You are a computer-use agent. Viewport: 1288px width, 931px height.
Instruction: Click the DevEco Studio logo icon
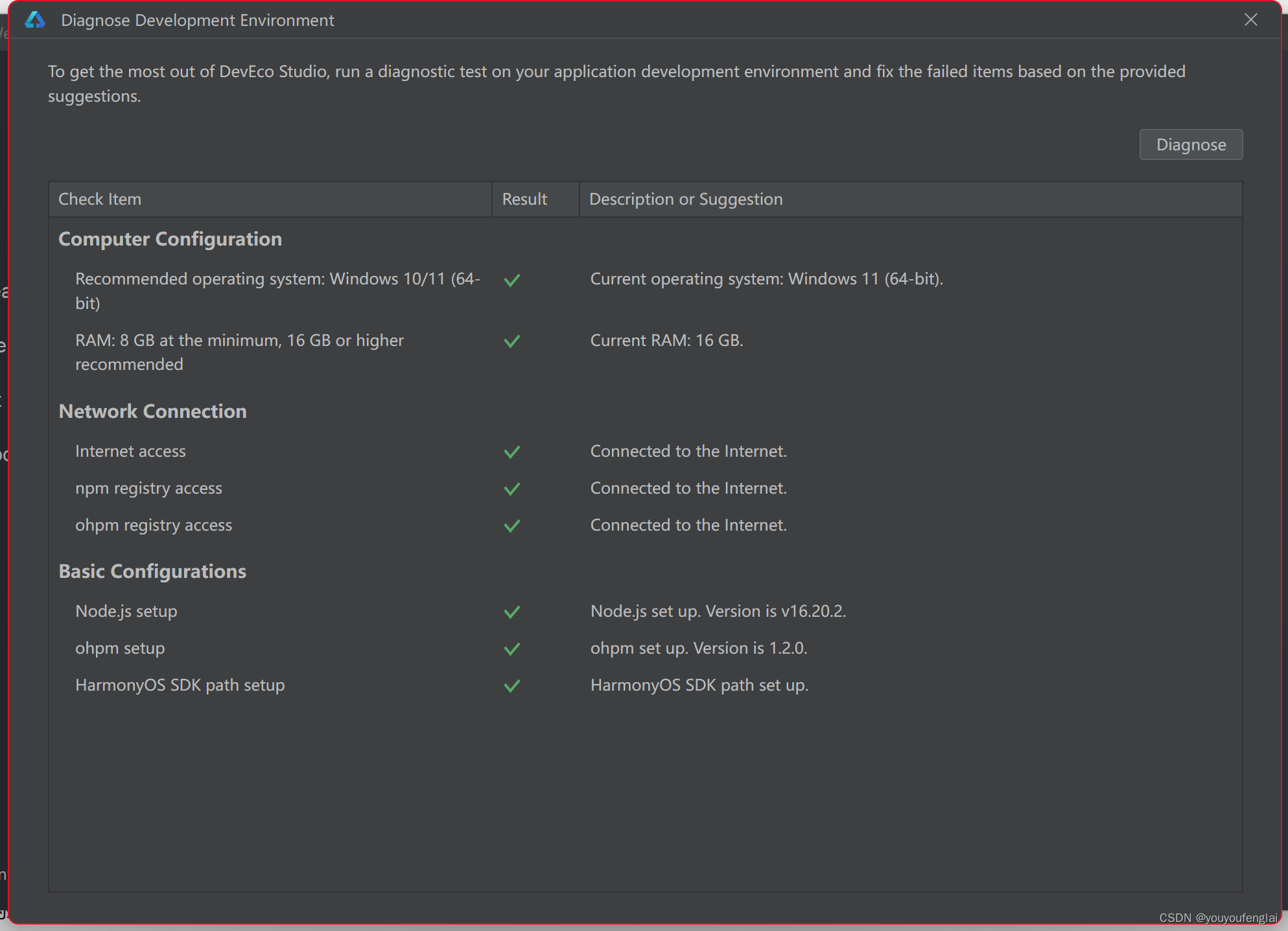pyautogui.click(x=35, y=18)
